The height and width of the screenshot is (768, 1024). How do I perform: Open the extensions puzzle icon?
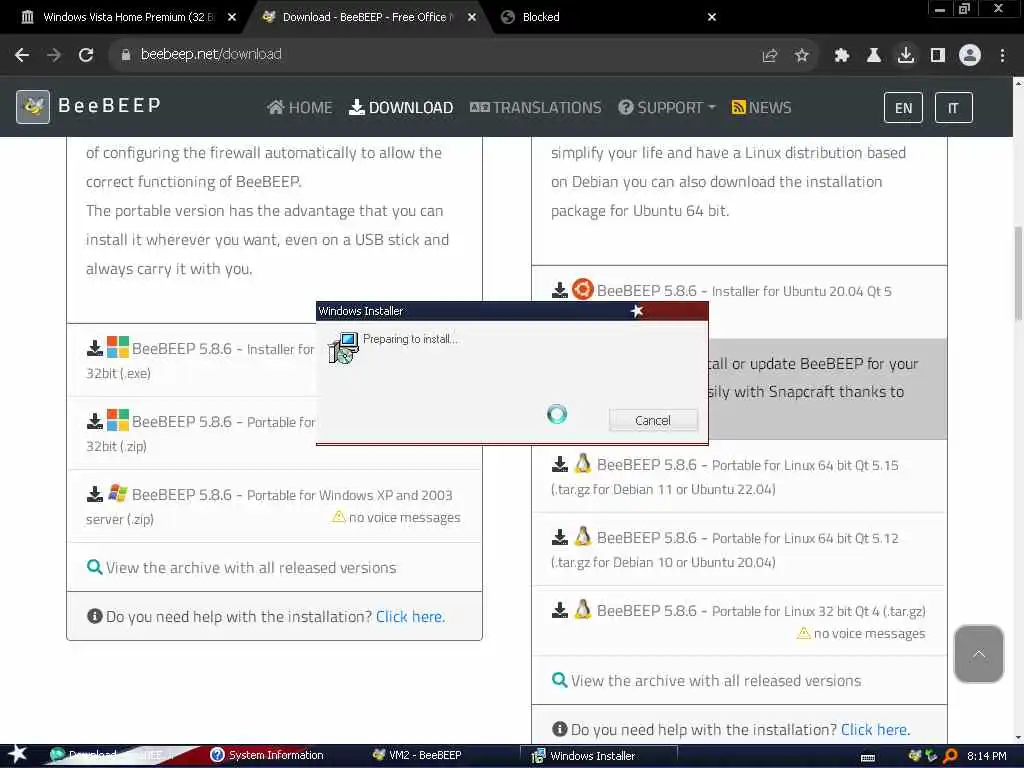[x=842, y=56]
